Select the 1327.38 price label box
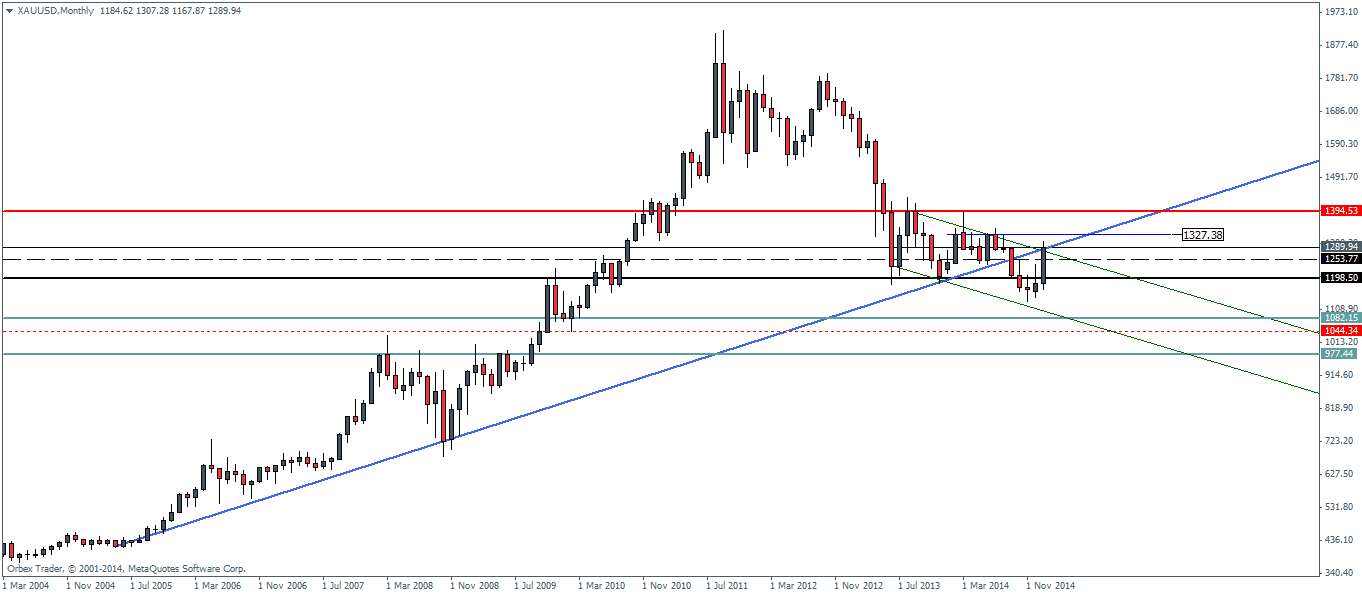This screenshot has width=1362, height=594. click(1201, 234)
